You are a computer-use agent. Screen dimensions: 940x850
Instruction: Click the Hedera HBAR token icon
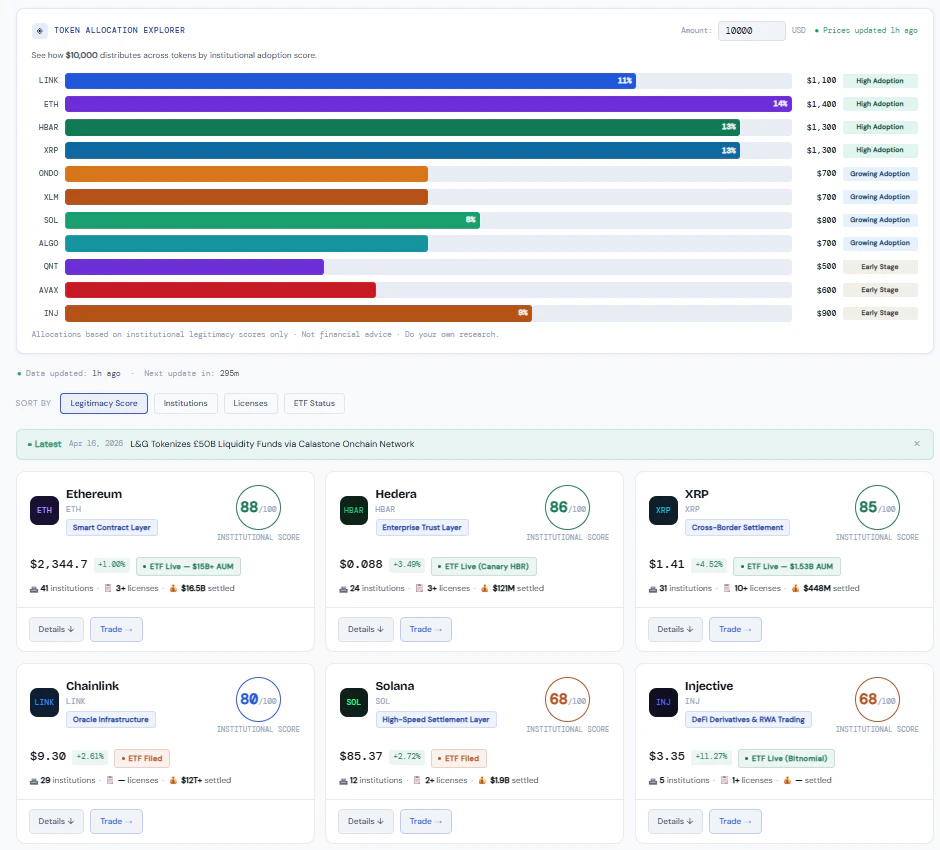(x=353, y=510)
